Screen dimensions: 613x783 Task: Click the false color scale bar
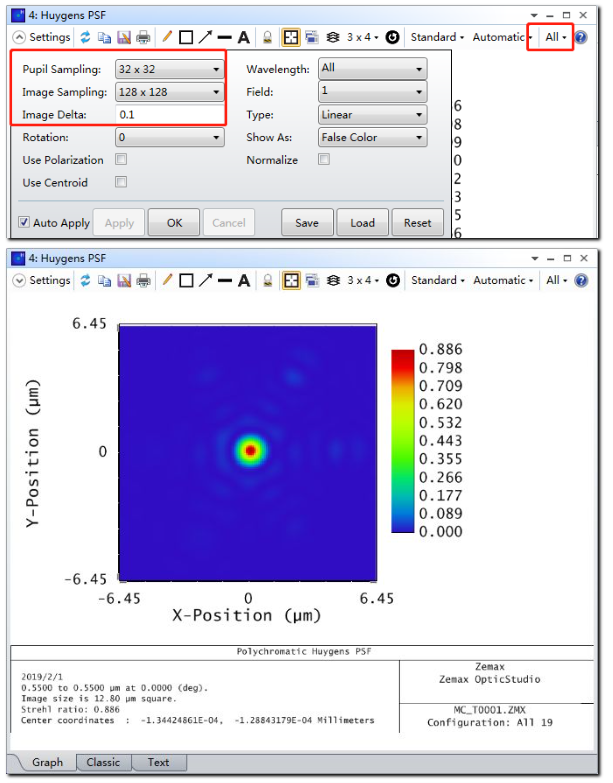402,440
